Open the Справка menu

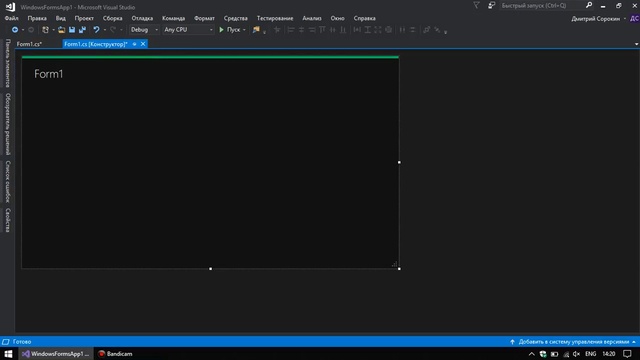364,18
